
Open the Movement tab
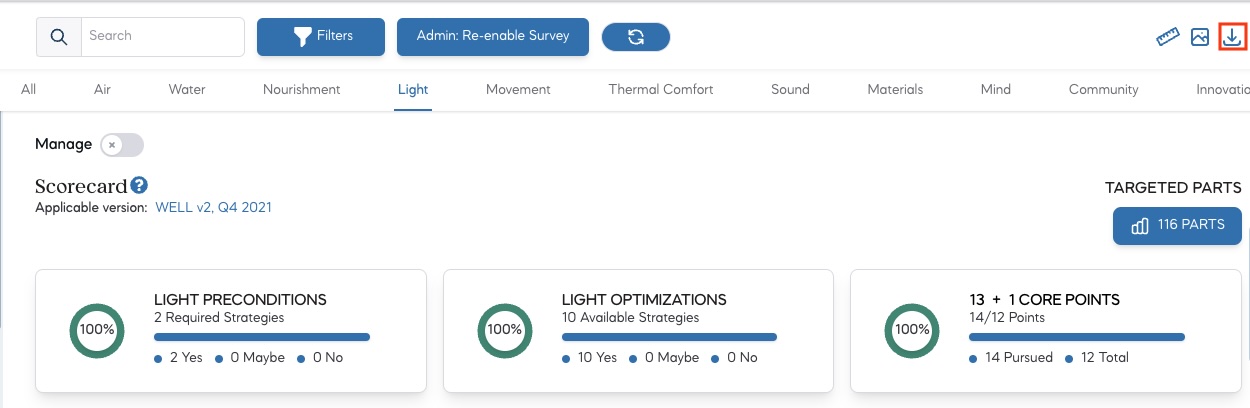pyautogui.click(x=518, y=89)
